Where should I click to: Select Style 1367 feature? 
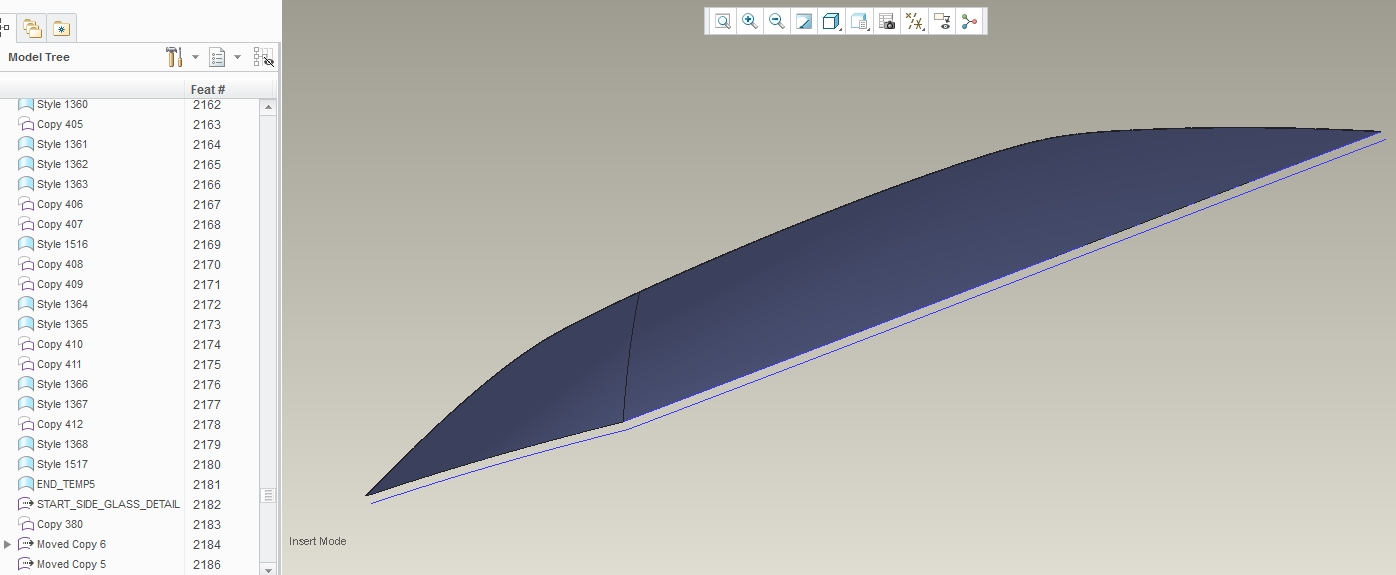(62, 404)
